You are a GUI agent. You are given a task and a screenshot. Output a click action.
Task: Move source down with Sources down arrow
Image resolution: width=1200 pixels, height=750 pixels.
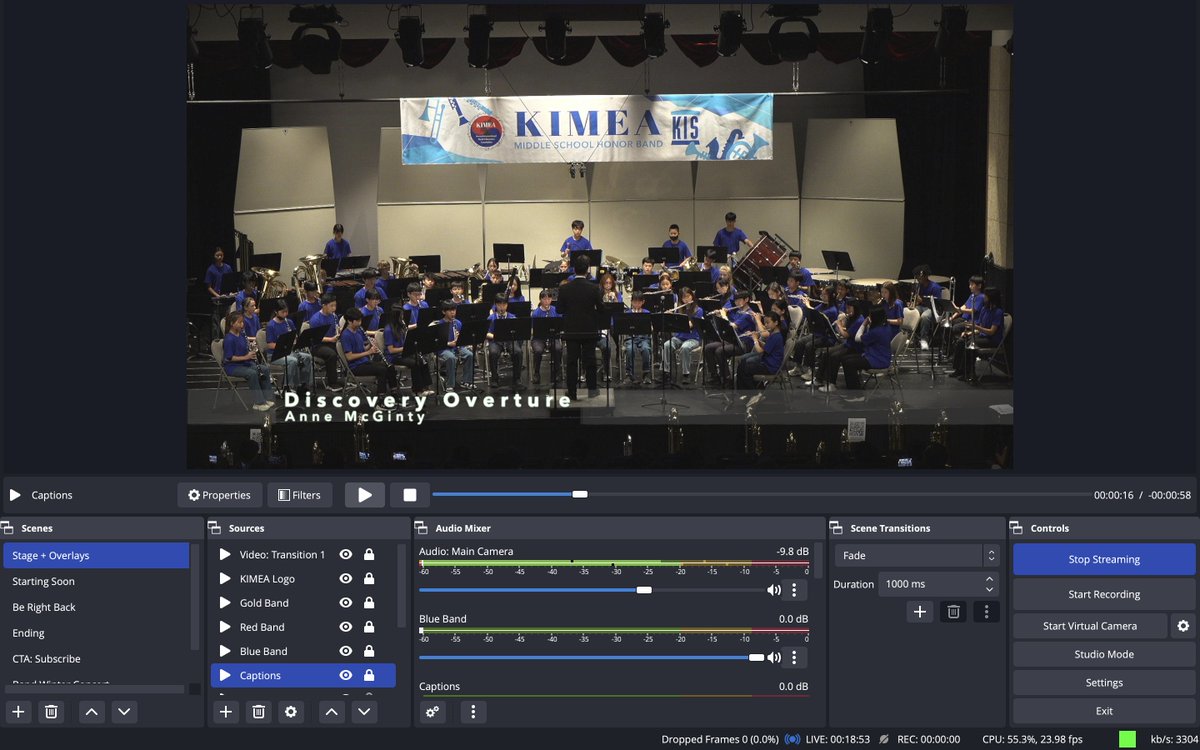tap(364, 712)
